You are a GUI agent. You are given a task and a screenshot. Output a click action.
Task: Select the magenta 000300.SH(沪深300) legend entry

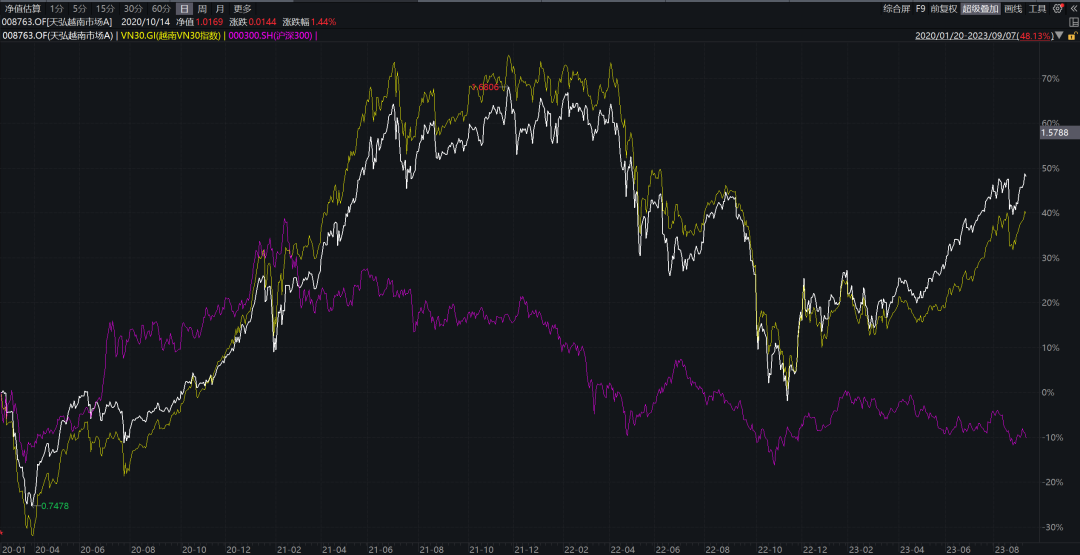click(x=271, y=36)
